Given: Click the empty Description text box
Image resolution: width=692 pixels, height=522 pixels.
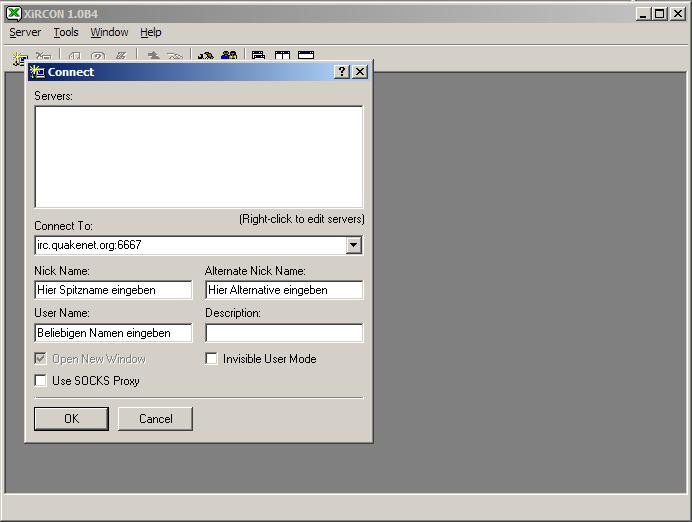Looking at the screenshot, I should tap(284, 333).
